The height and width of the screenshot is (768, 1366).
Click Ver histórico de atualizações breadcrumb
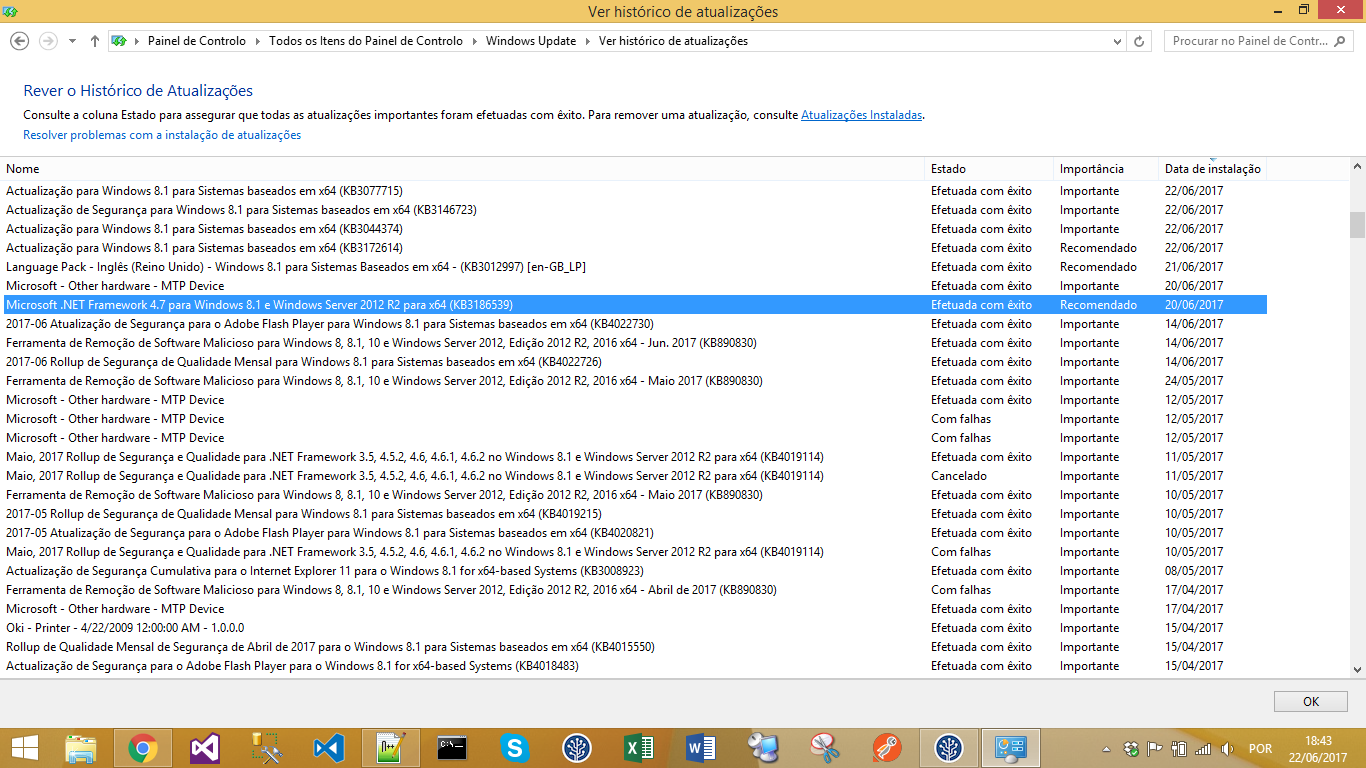[x=673, y=41]
